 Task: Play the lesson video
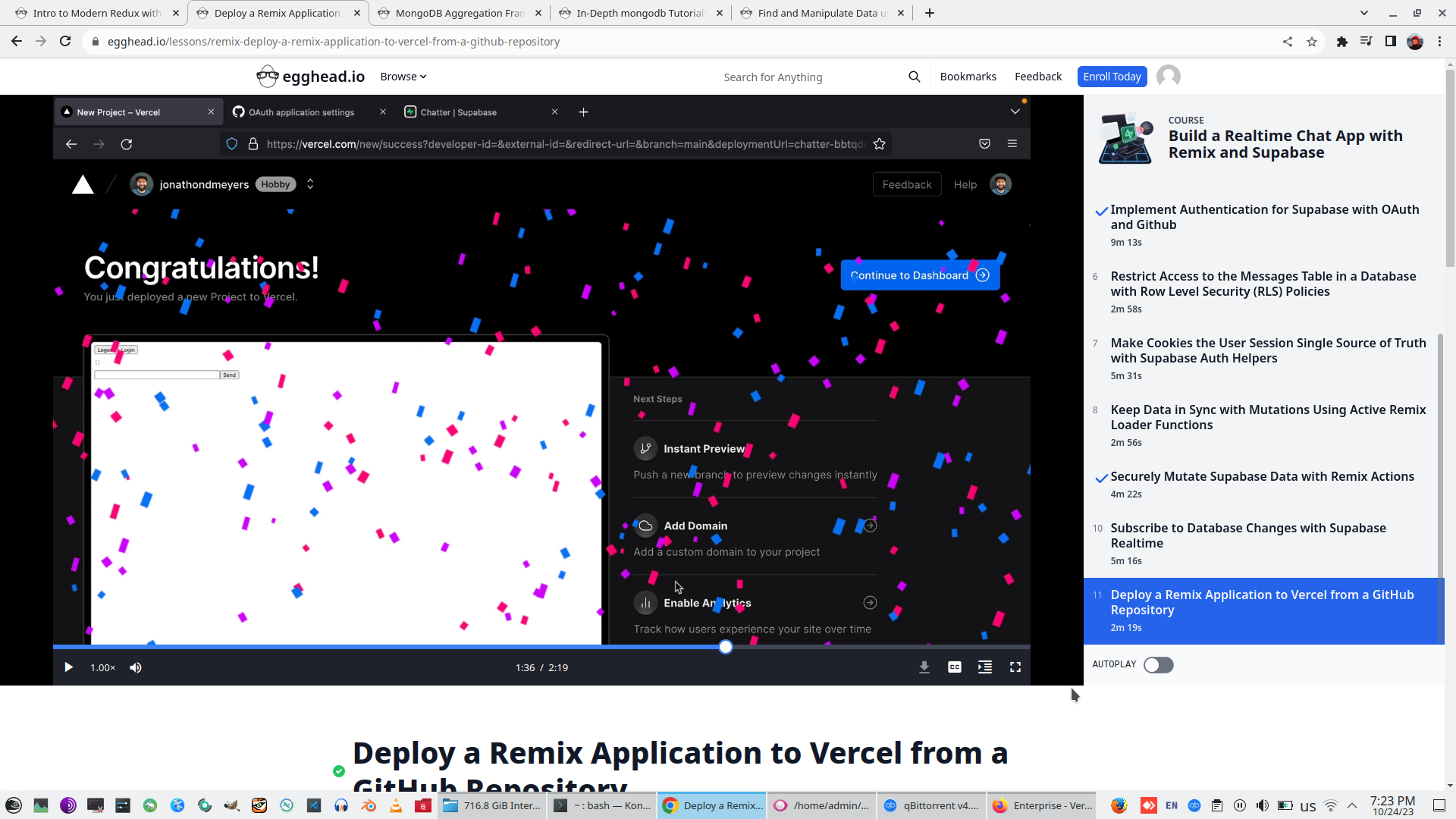68,667
